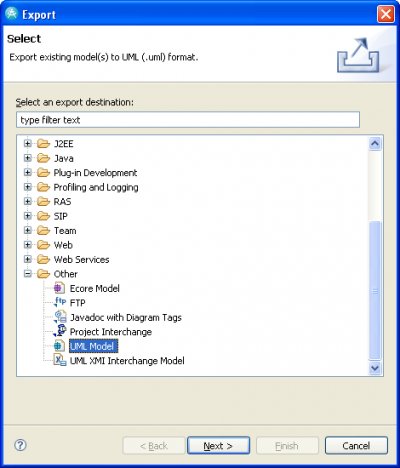Expand the Team category
Viewport: 400px width, 468px height.
click(28, 230)
